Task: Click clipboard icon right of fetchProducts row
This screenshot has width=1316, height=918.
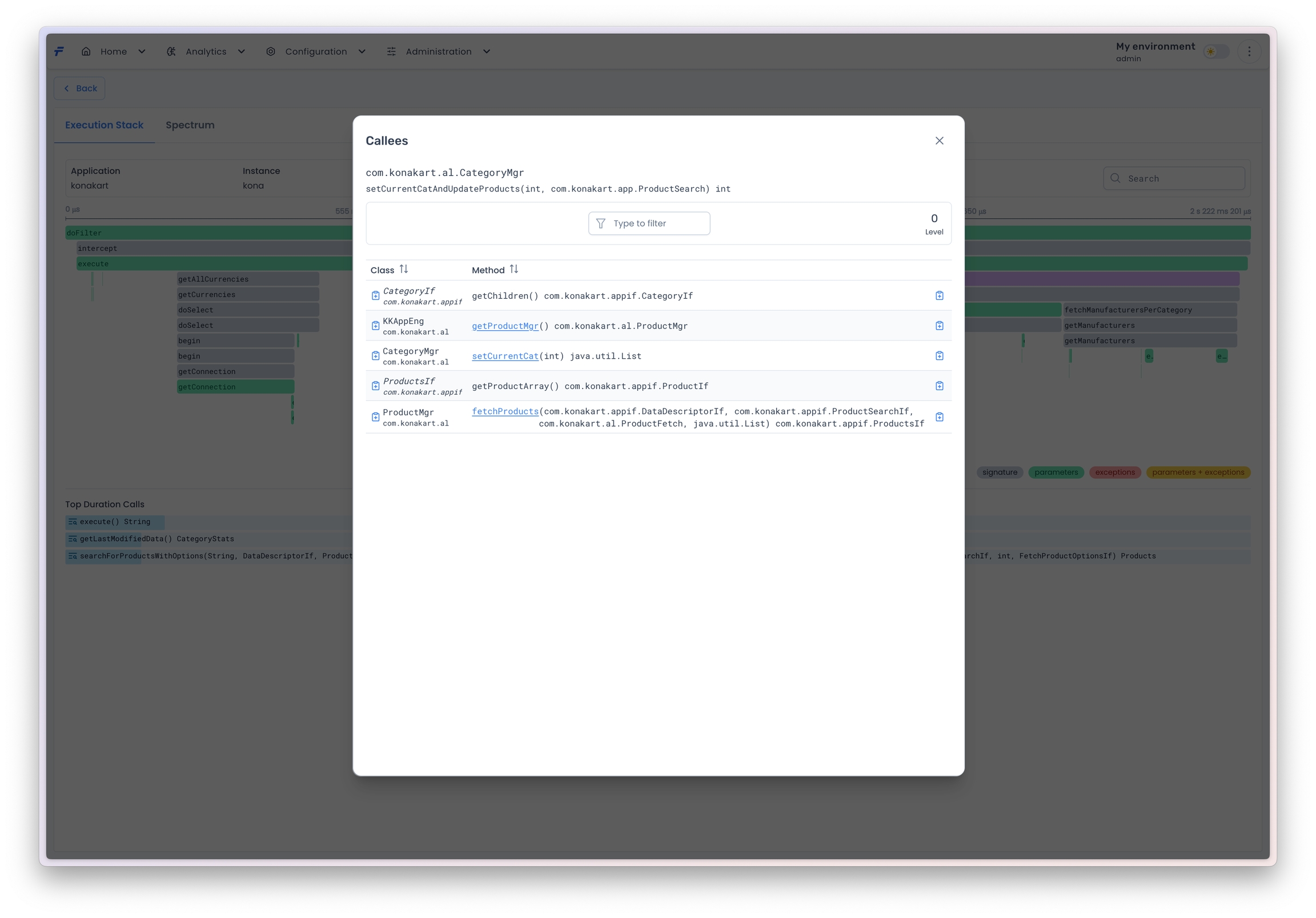Action: pos(939,418)
